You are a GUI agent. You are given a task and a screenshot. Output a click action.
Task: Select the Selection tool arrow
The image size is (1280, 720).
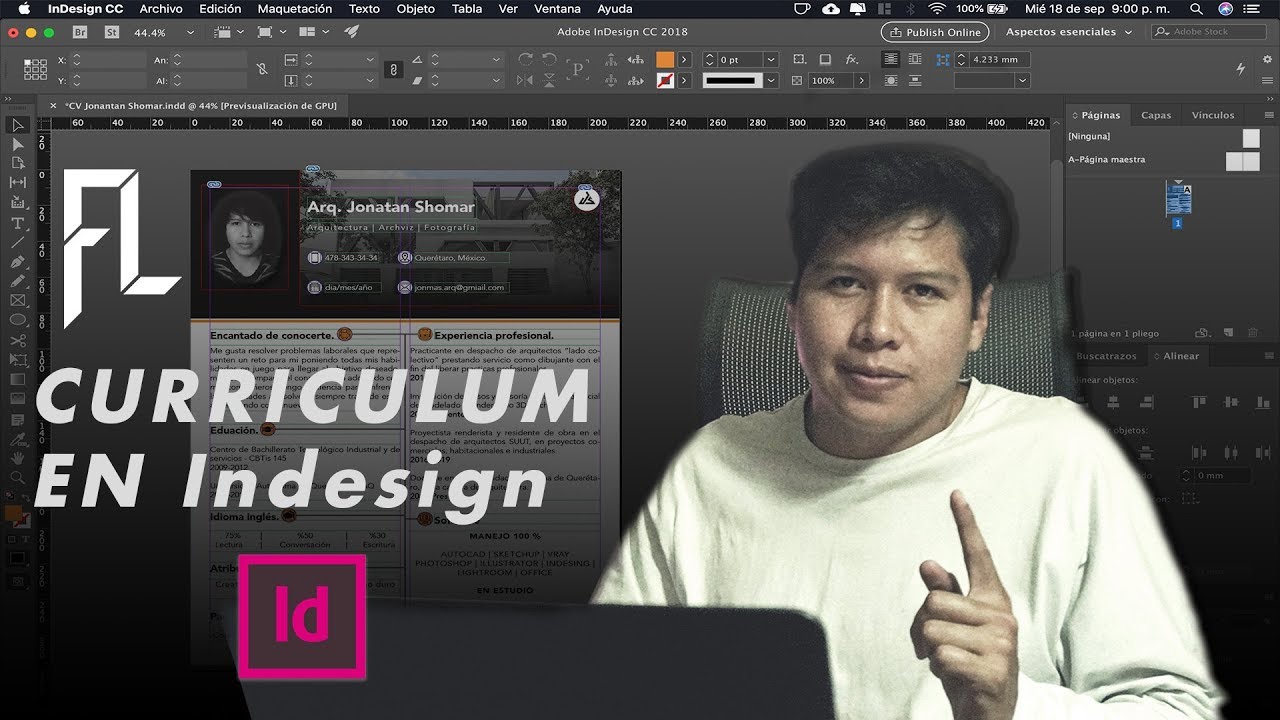(x=18, y=125)
